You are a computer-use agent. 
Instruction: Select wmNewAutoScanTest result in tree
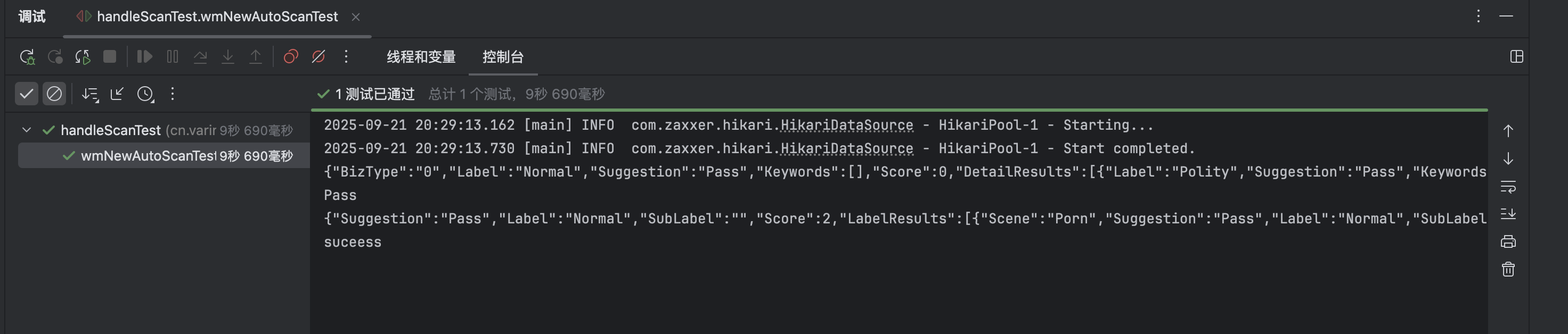[x=148, y=156]
